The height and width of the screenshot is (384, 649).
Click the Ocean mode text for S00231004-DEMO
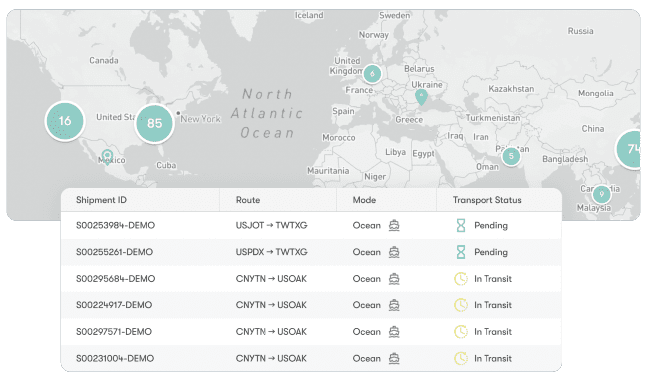point(366,358)
